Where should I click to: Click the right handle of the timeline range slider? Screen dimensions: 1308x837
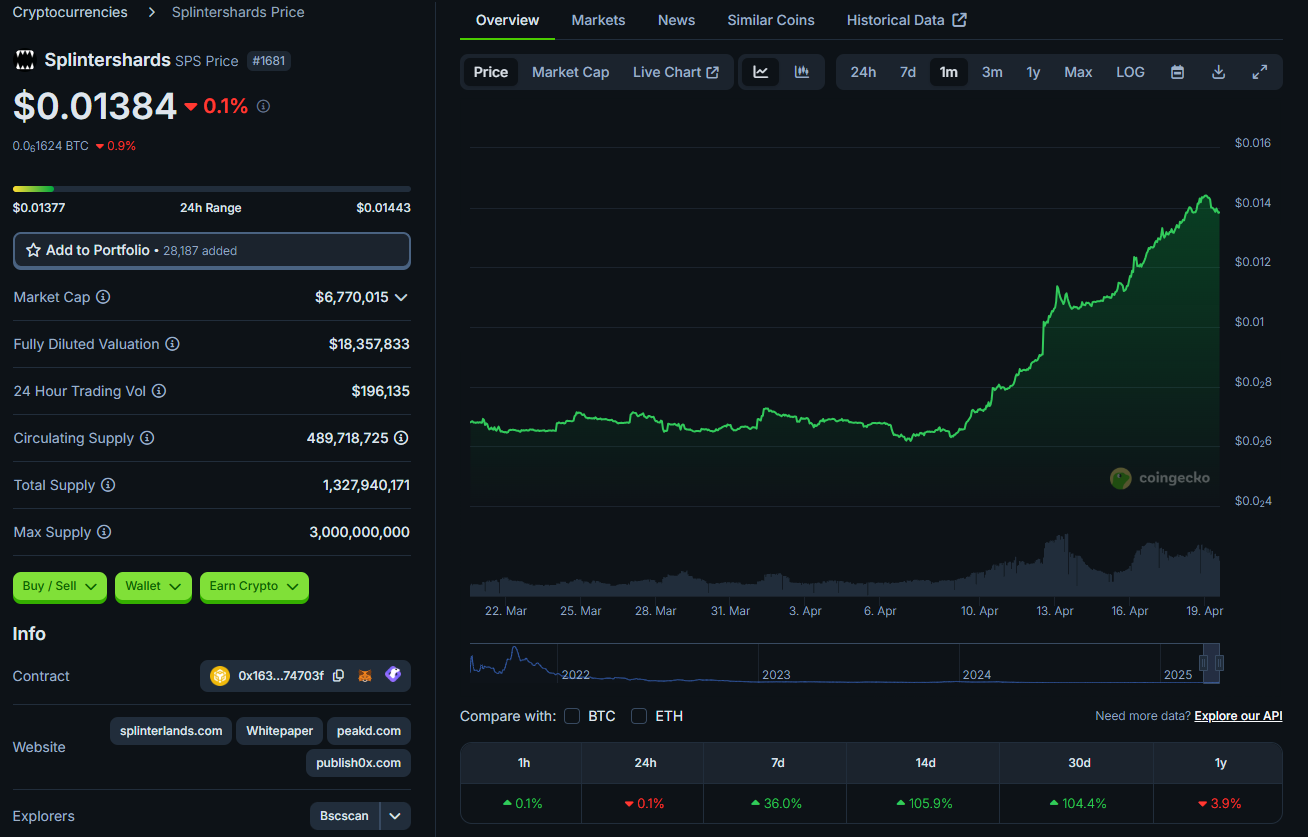[x=1219, y=663]
